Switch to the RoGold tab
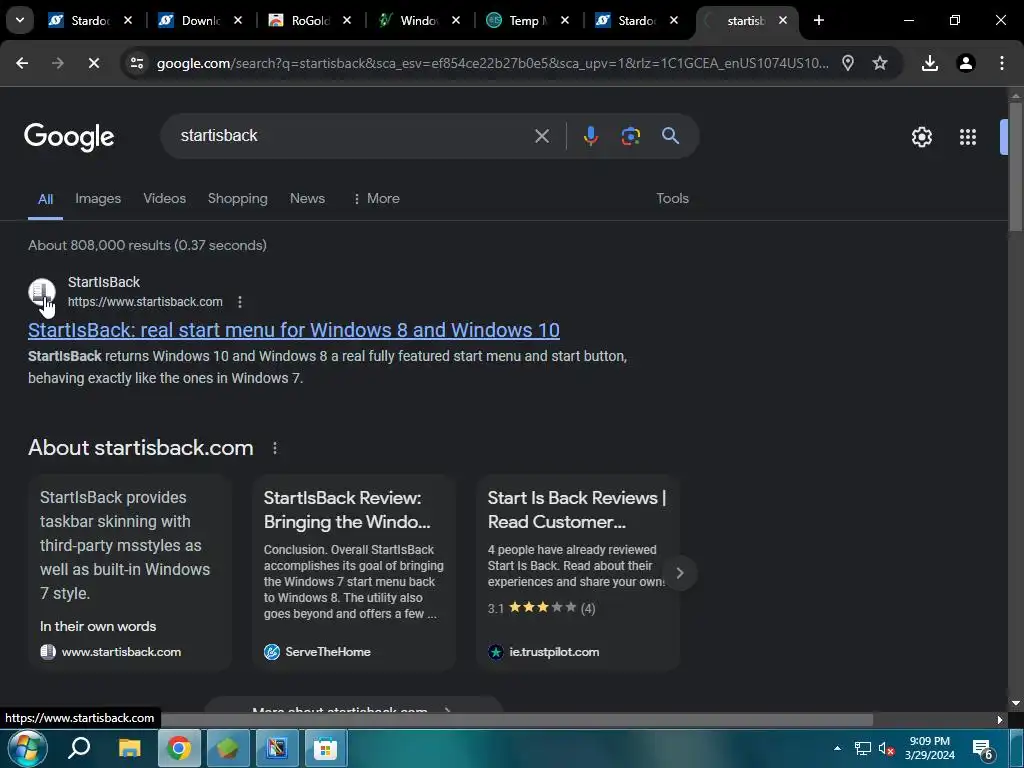Image resolution: width=1024 pixels, height=768 pixels. coord(309,20)
